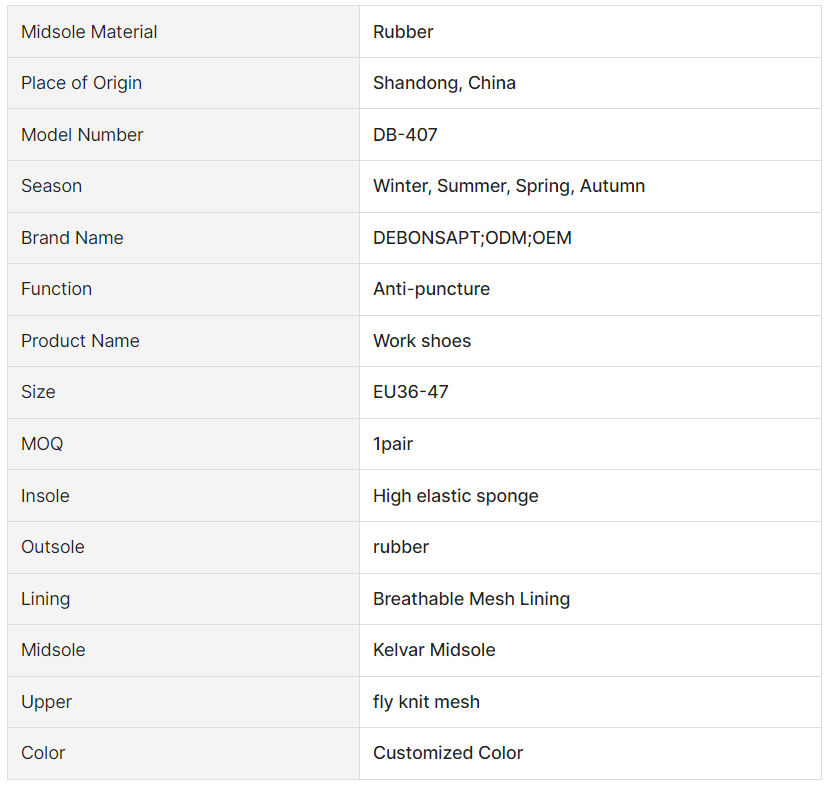Click the Customized Color value

pos(448,752)
